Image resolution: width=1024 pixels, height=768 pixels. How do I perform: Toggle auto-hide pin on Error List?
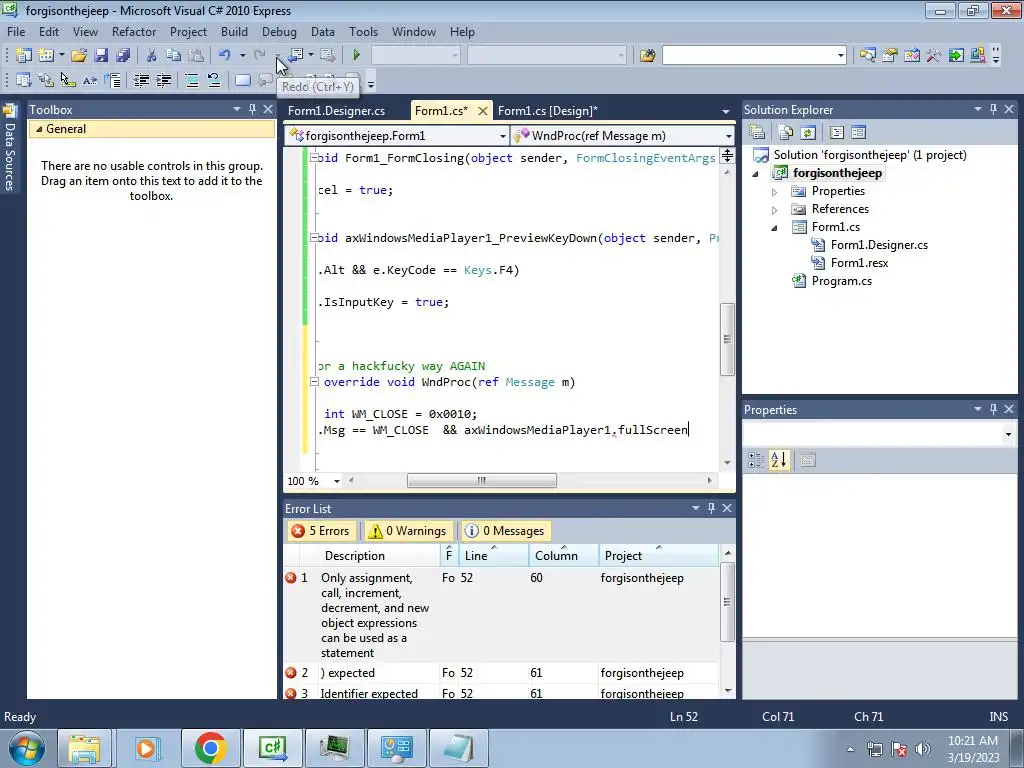[711, 507]
